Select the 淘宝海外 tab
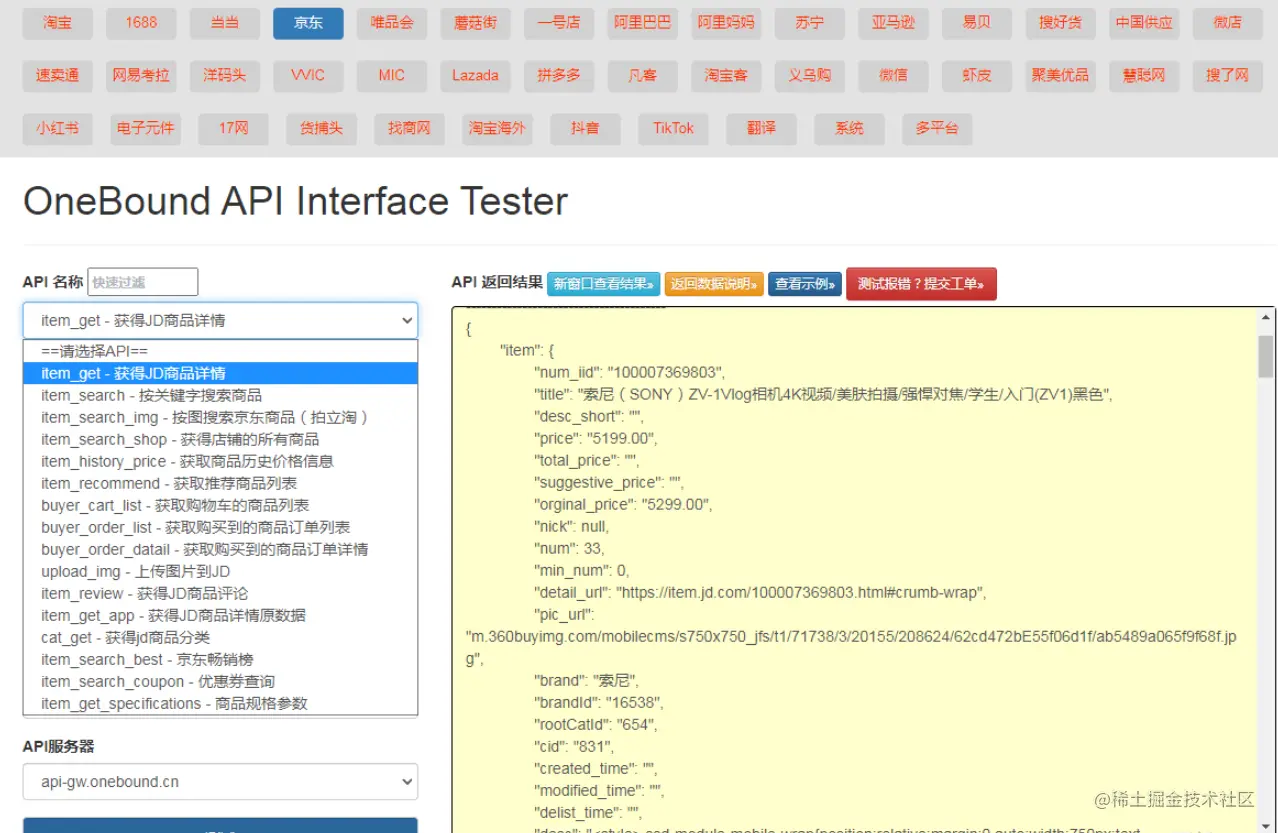The image size is (1278, 833). click(x=497, y=129)
